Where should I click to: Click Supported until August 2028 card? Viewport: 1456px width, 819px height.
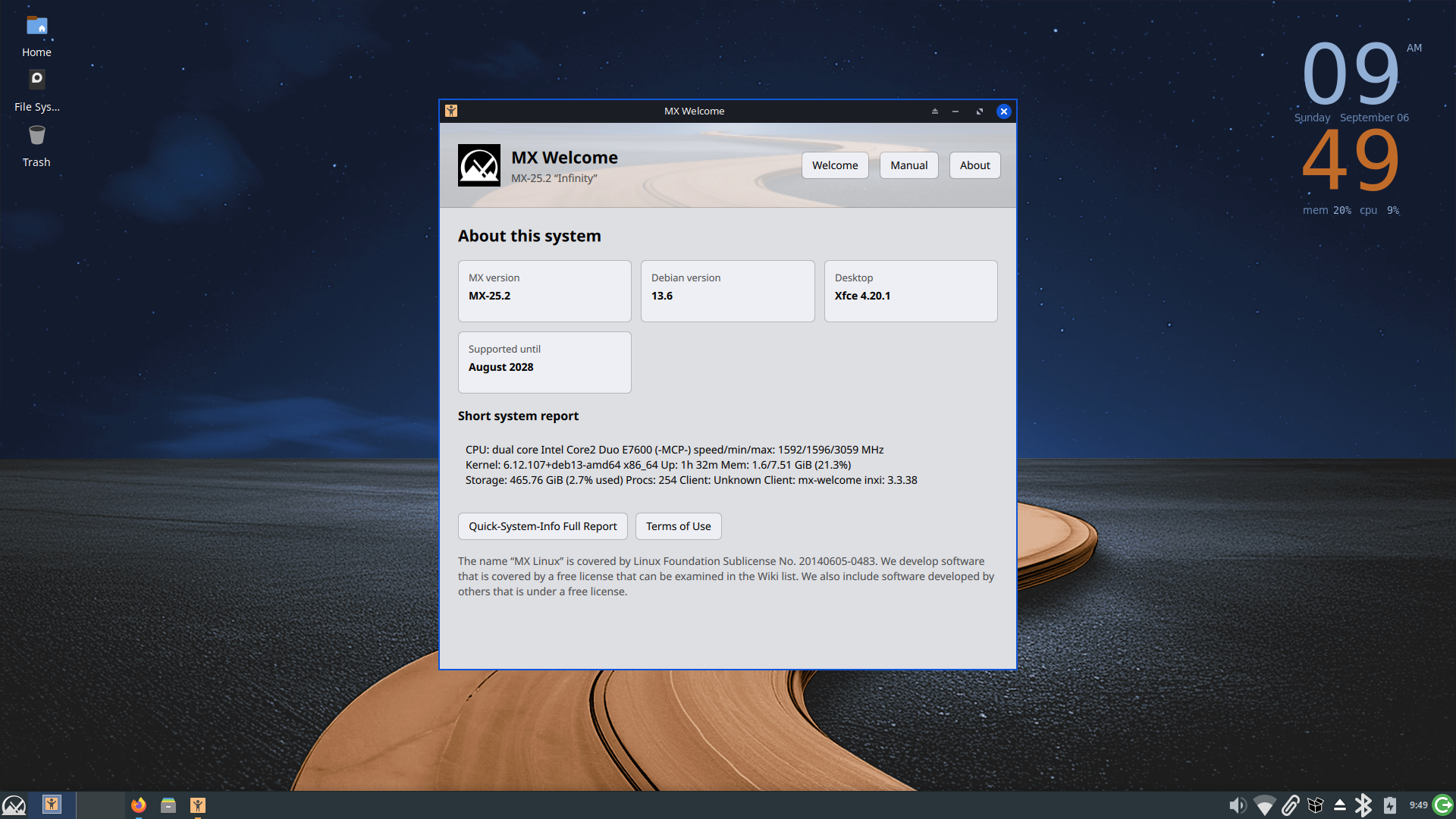coord(544,362)
